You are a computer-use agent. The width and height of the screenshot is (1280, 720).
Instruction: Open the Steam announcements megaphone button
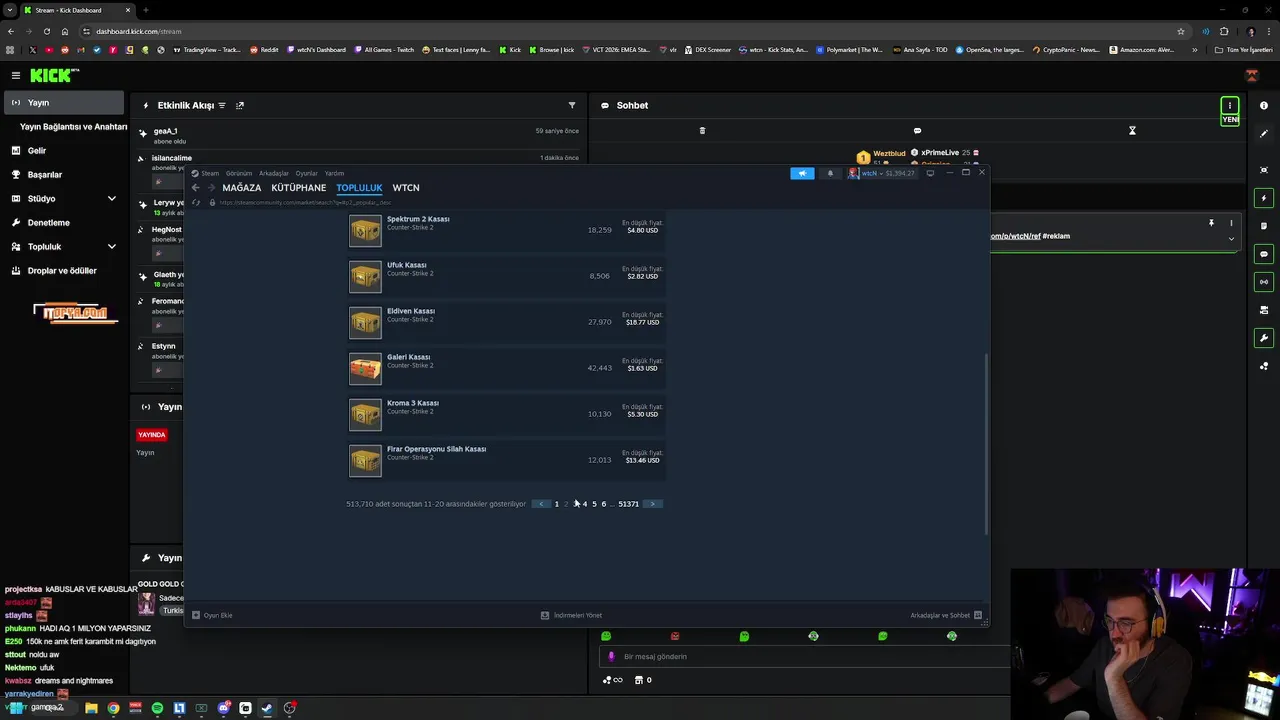[x=802, y=173]
